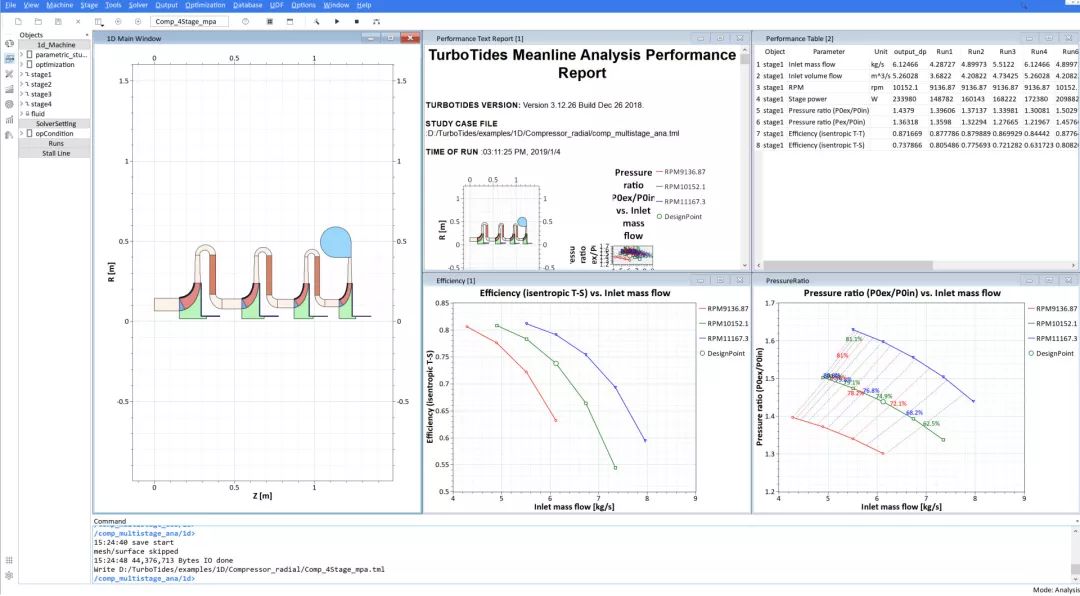Click the Stall Line section header
The height and width of the screenshot is (596, 1080).
point(56,154)
